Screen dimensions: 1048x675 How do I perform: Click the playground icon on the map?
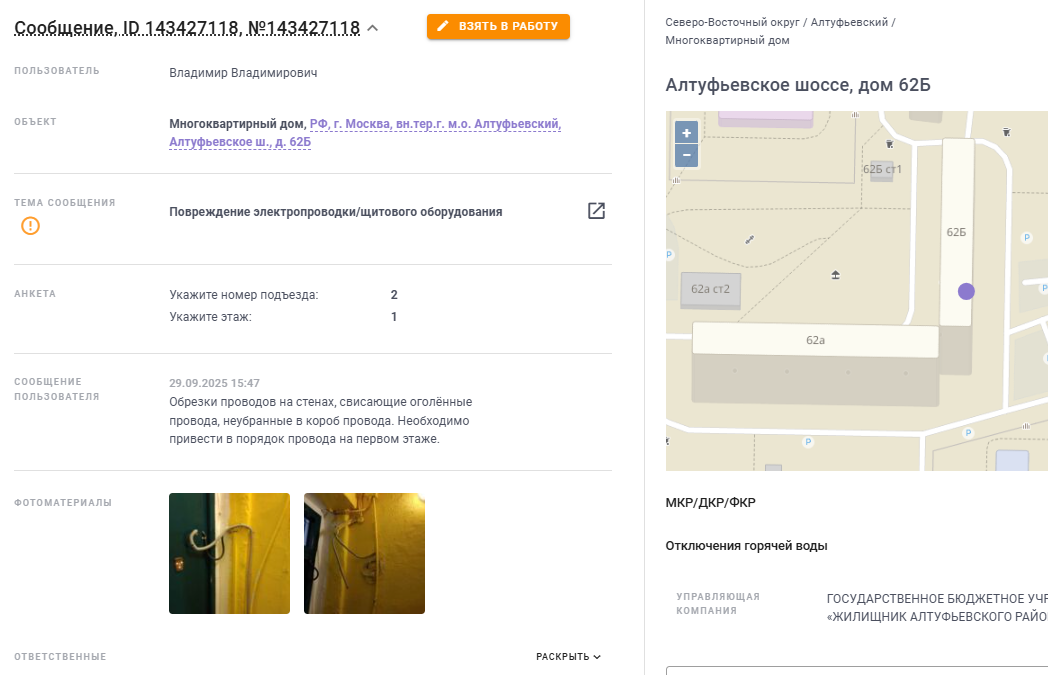tap(835, 275)
